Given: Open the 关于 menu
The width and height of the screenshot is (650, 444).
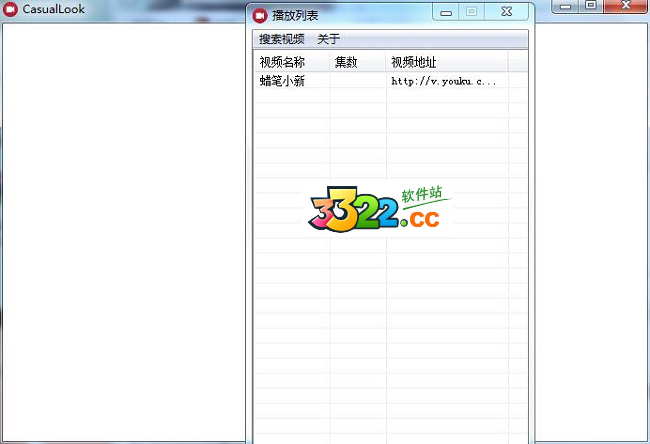Looking at the screenshot, I should pyautogui.click(x=328, y=39).
